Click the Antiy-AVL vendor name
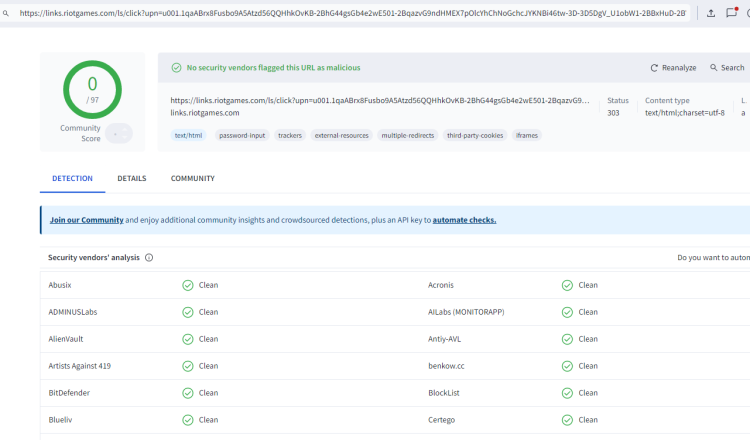The height and width of the screenshot is (440, 750). tap(444, 339)
